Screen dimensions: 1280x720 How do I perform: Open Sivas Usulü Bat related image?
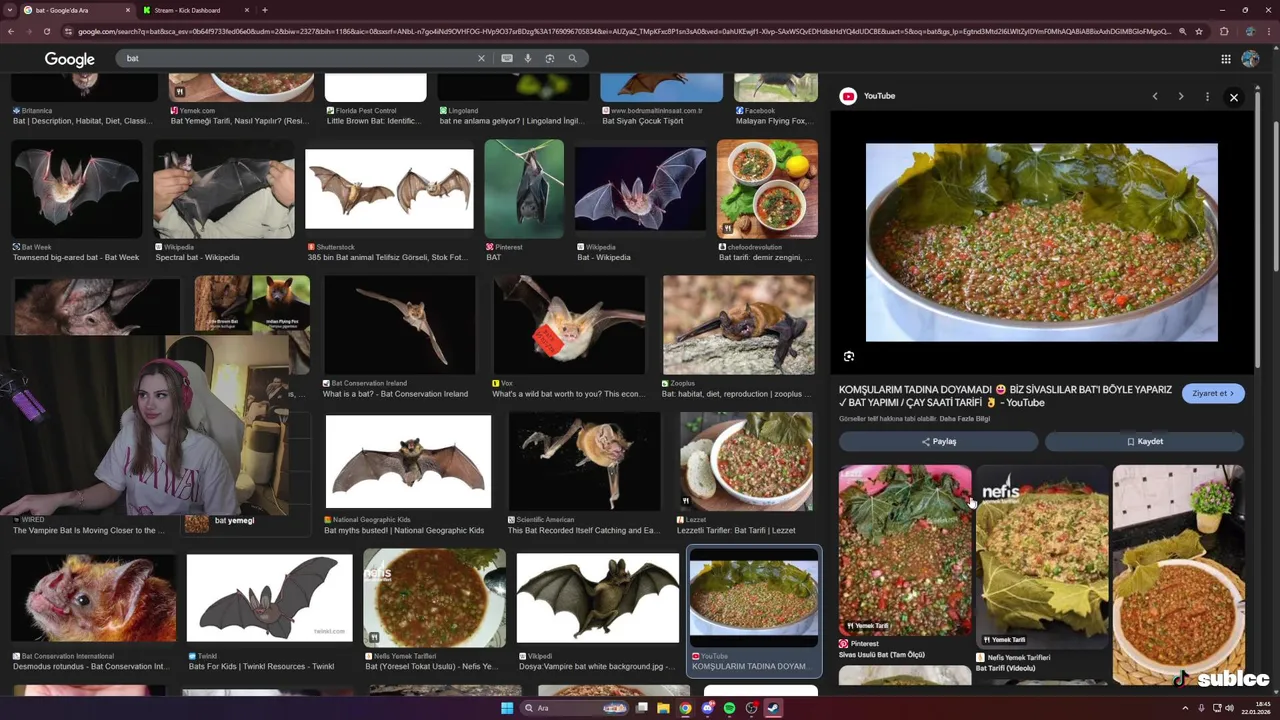coord(904,550)
